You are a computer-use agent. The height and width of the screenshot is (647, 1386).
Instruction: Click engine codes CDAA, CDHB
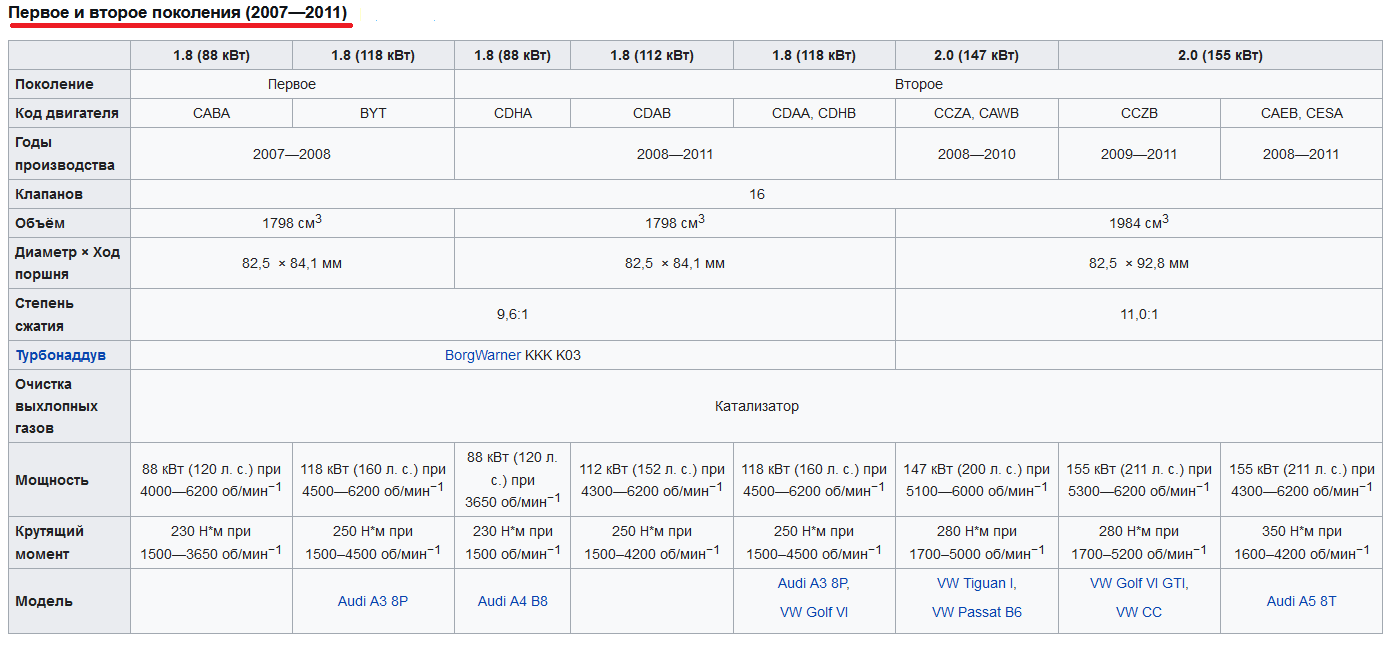[814, 113]
